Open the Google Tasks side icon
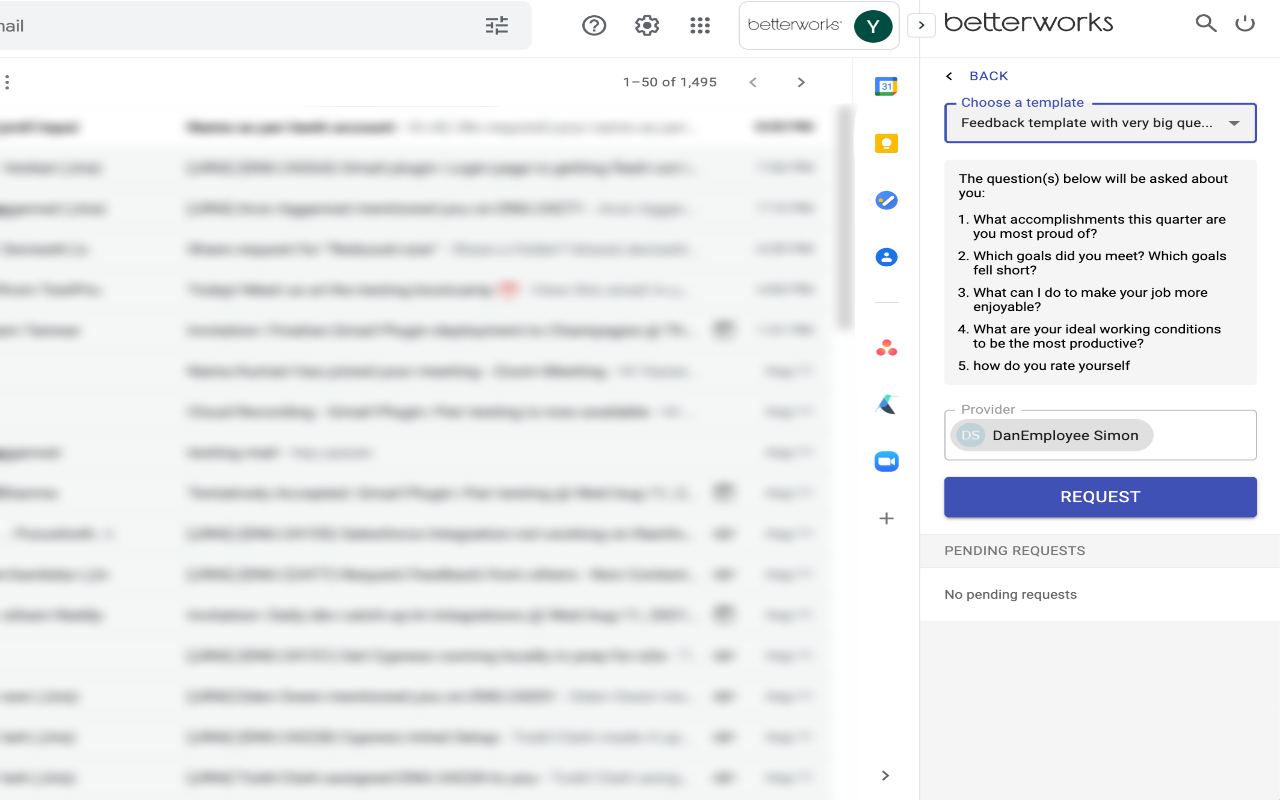This screenshot has height=800, width=1280. point(886,201)
